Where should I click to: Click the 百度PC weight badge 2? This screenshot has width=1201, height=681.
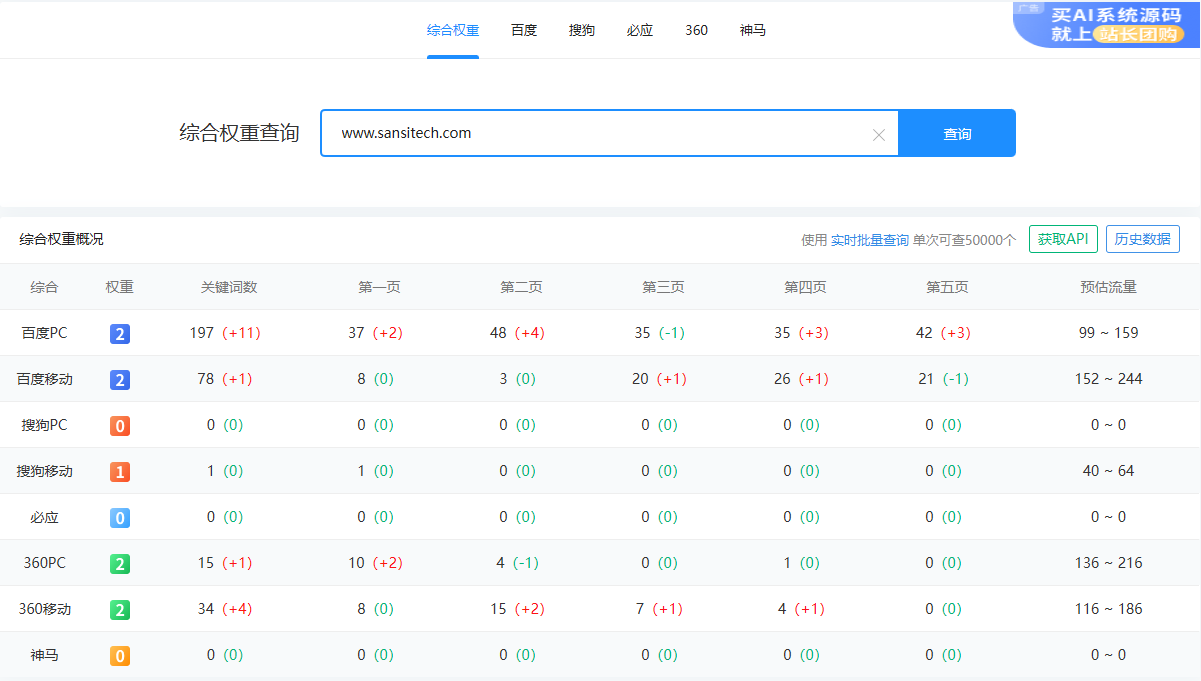click(x=120, y=334)
